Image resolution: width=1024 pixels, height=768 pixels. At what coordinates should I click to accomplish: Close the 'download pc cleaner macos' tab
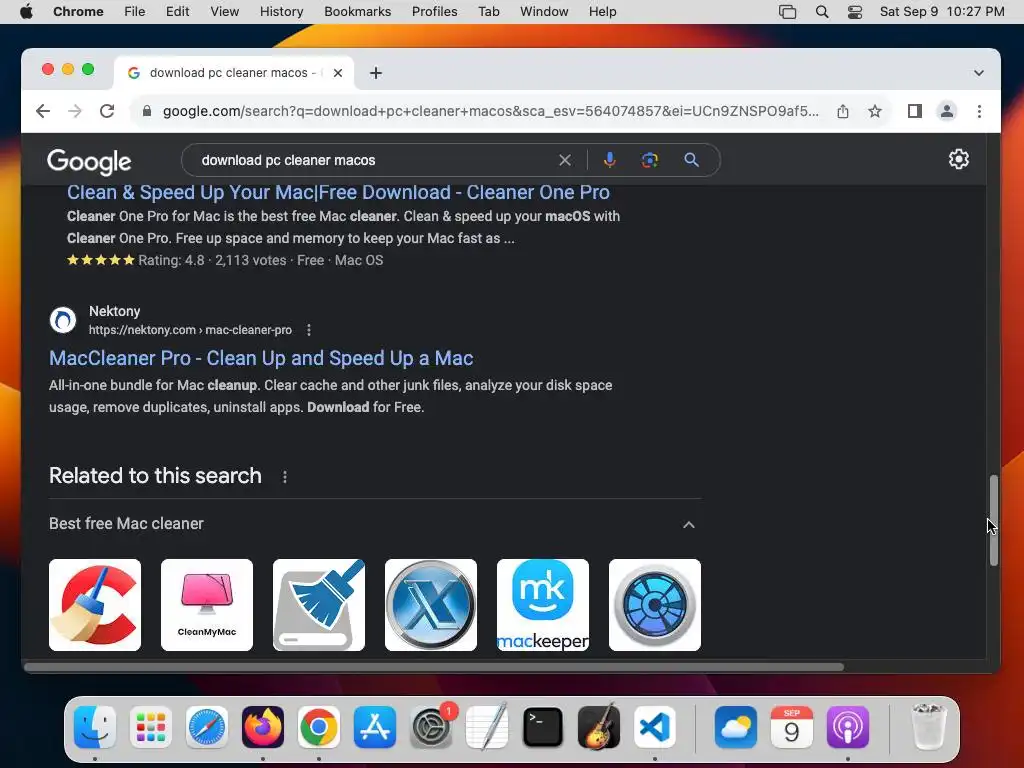[x=338, y=73]
